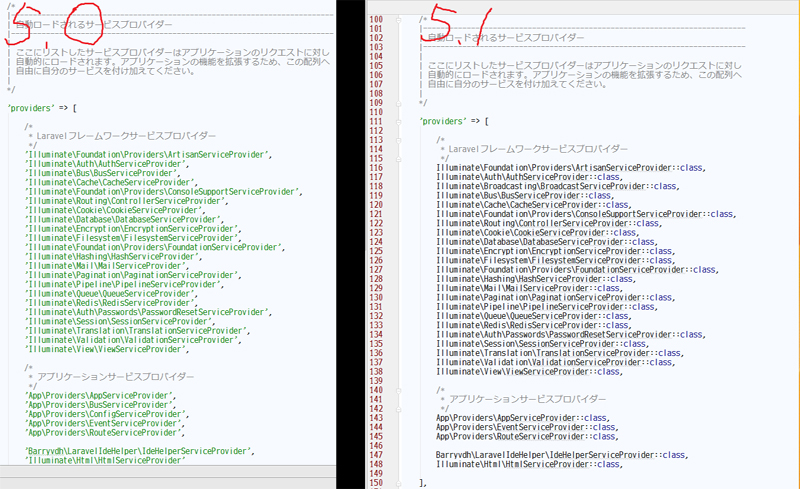Click the ConsoleSupportServiceProvider::class line
This screenshot has width=800, height=489.
[586, 214]
